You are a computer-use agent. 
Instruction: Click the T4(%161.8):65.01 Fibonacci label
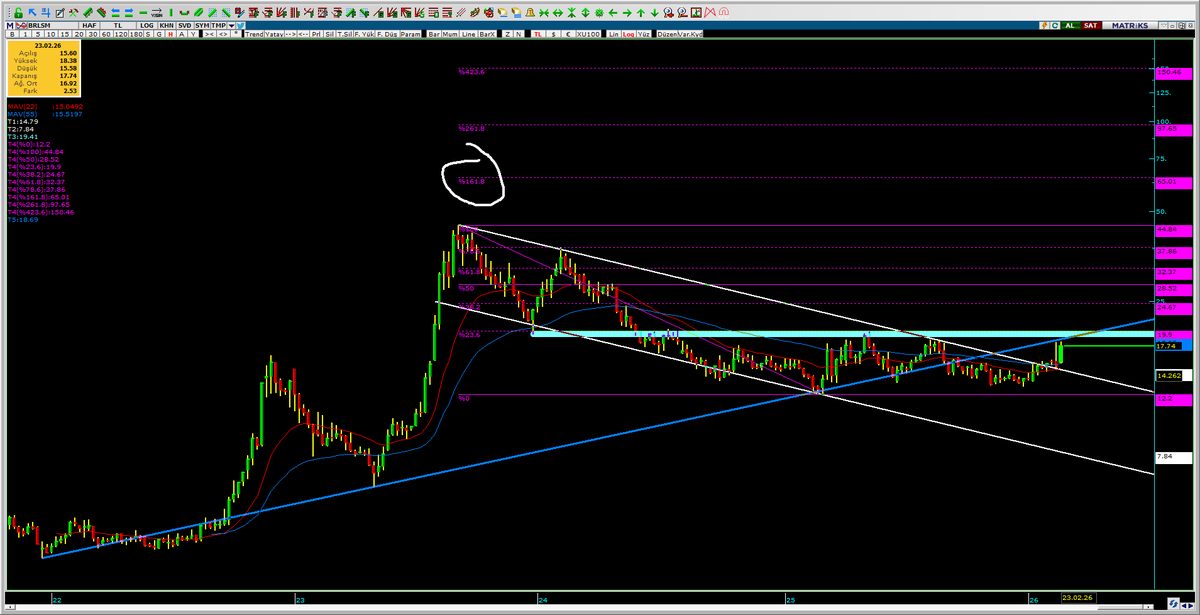[36, 198]
